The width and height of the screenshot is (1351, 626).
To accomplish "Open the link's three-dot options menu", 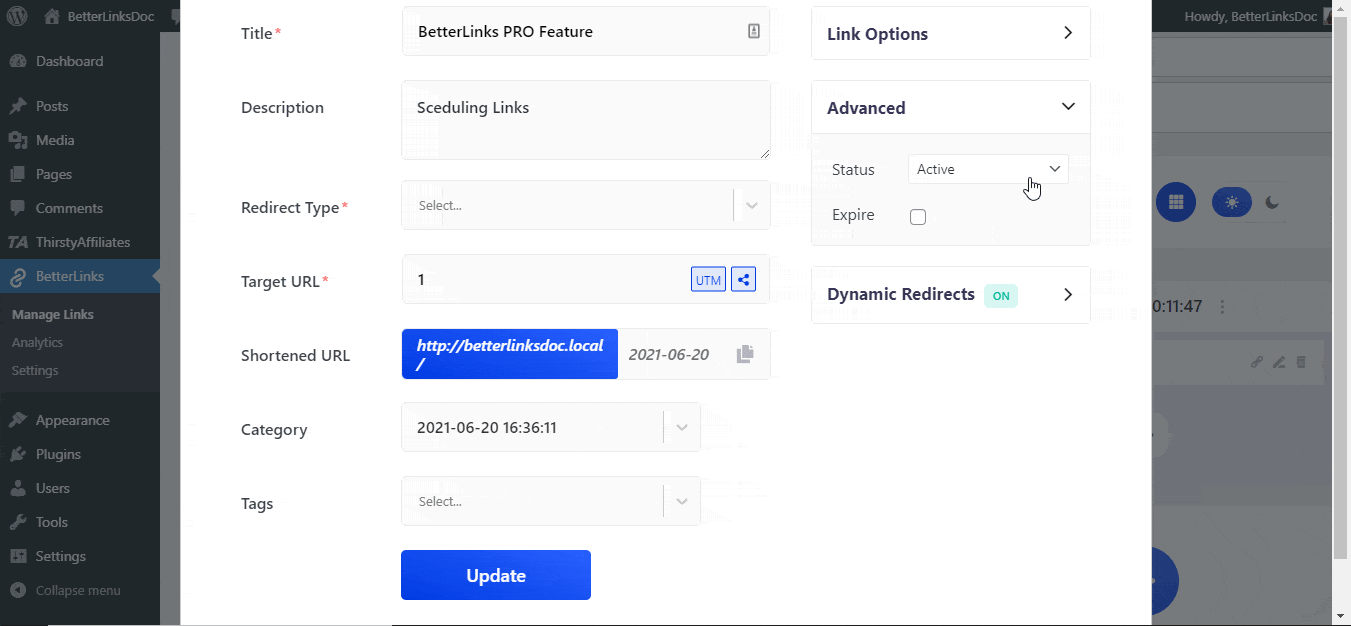I will 1223,308.
